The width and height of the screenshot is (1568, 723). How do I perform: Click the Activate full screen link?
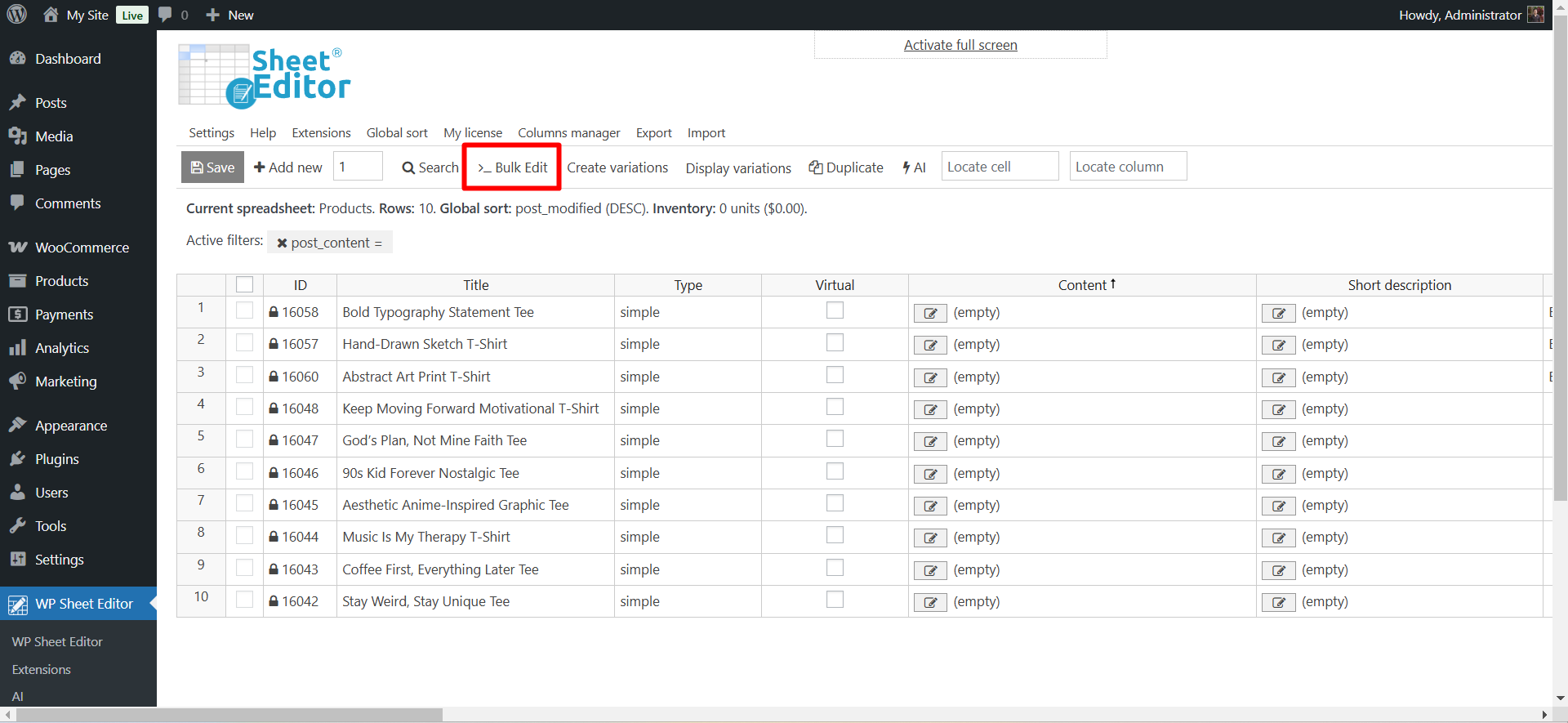pos(960,45)
